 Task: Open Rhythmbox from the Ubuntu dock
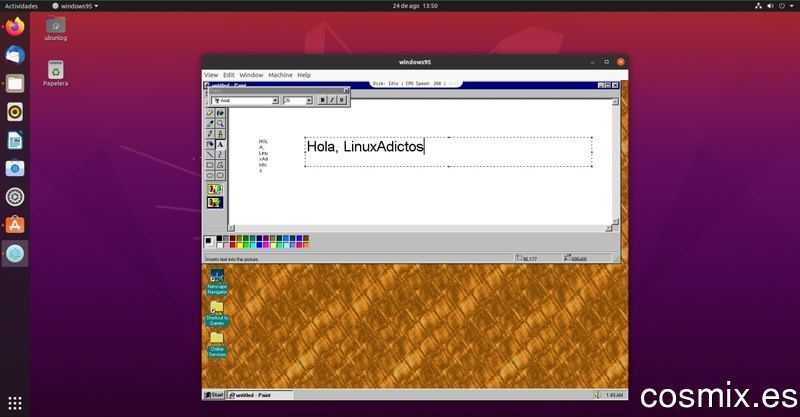pyautogui.click(x=15, y=112)
